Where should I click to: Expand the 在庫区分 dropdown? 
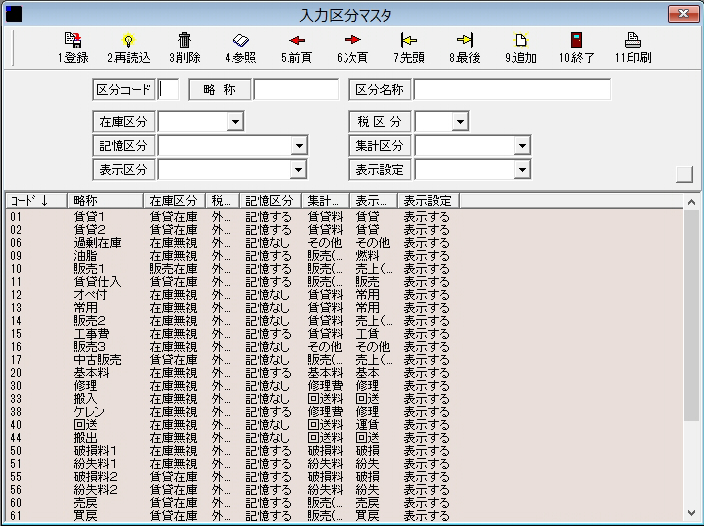(235, 122)
